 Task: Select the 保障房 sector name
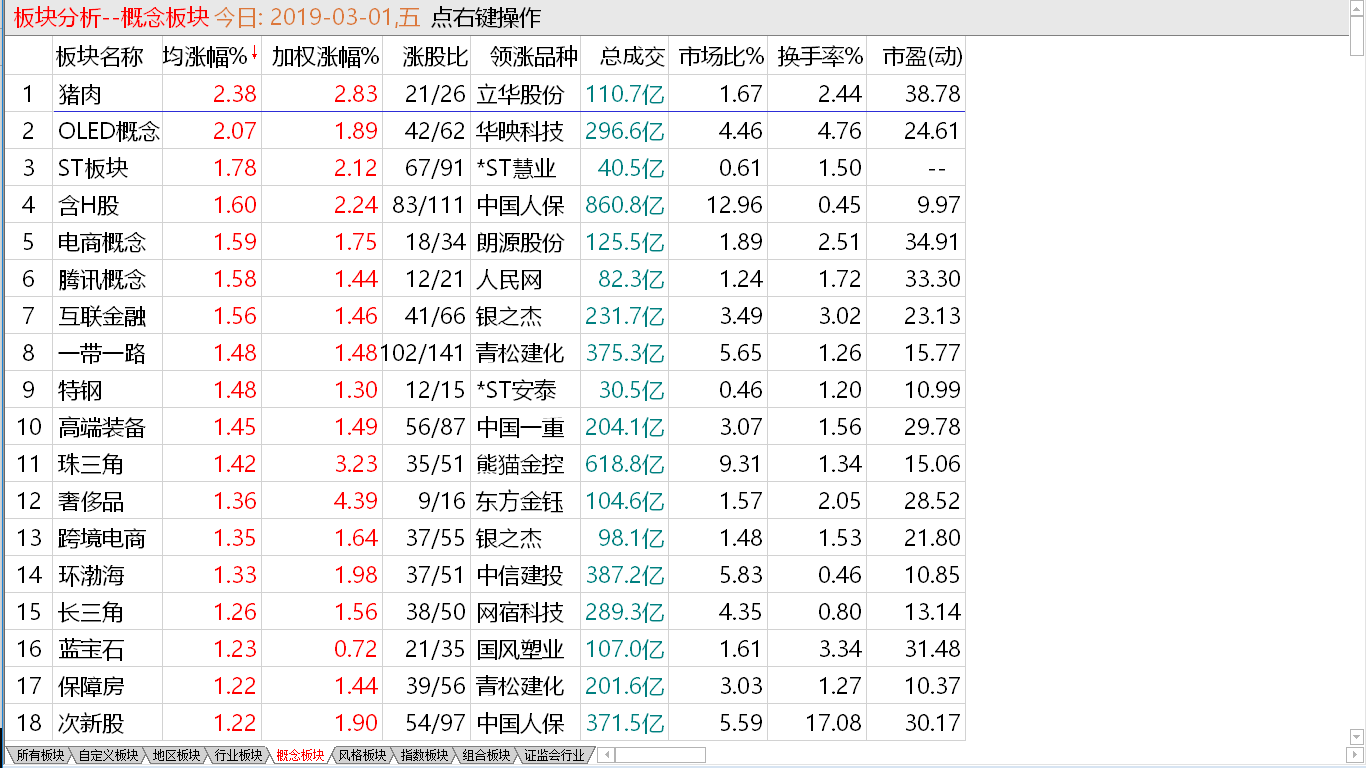pos(91,686)
